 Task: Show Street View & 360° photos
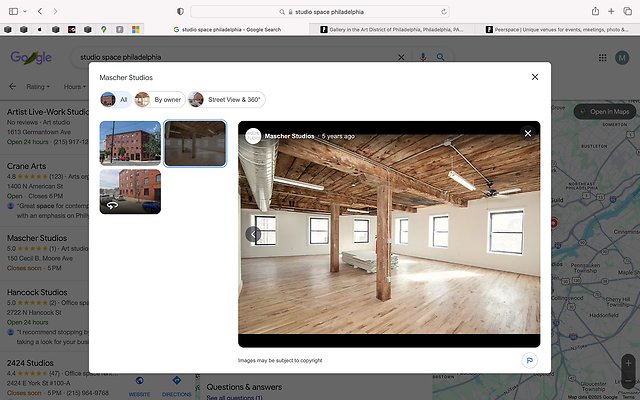(x=226, y=100)
